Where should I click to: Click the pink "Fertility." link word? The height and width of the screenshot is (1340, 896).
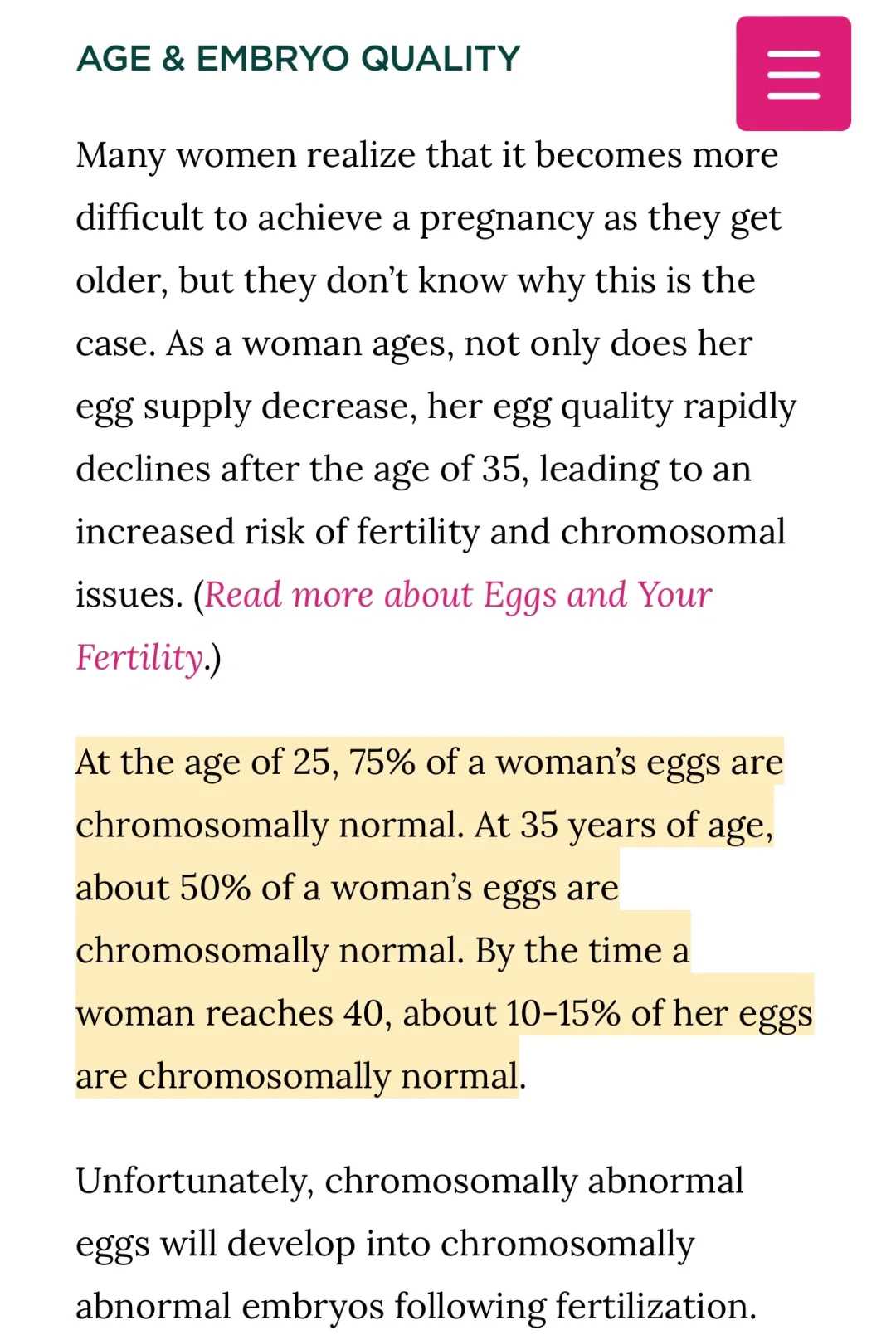coord(140,657)
